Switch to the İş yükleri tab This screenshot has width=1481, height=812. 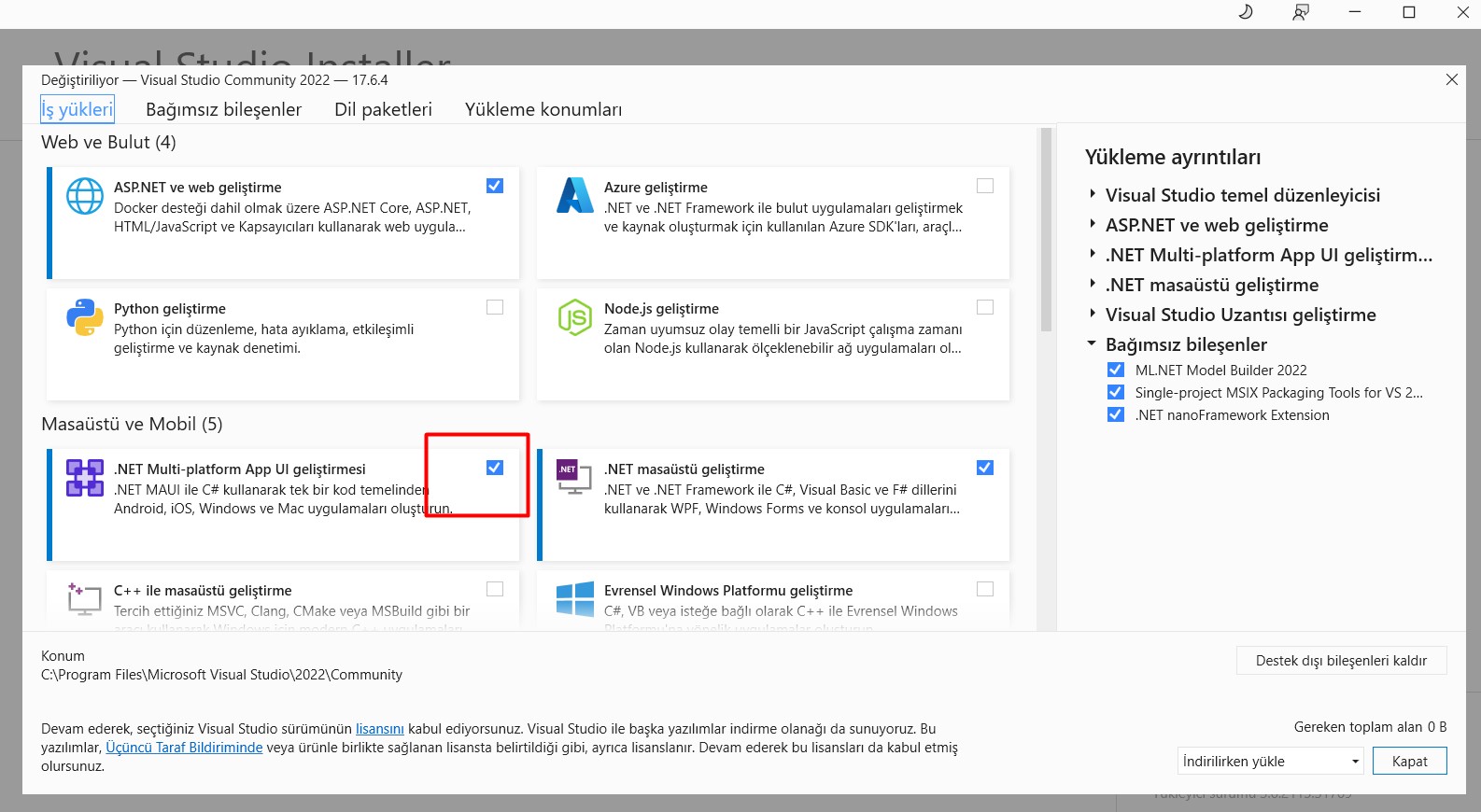(78, 109)
